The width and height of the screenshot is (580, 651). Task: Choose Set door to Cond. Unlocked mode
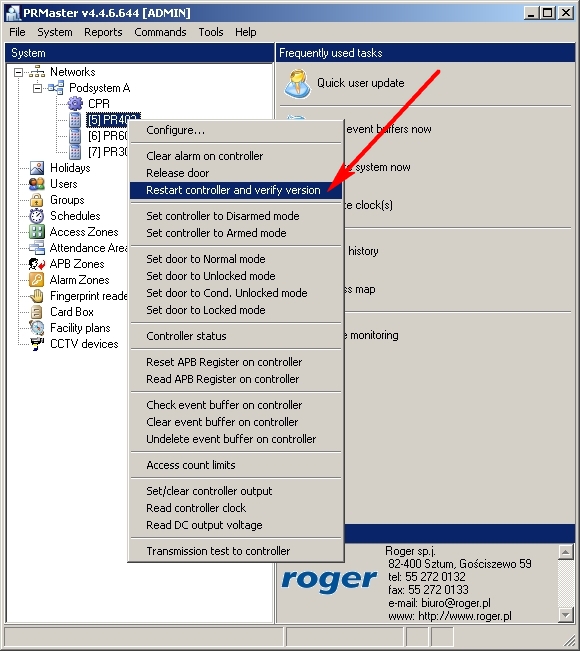point(236,293)
